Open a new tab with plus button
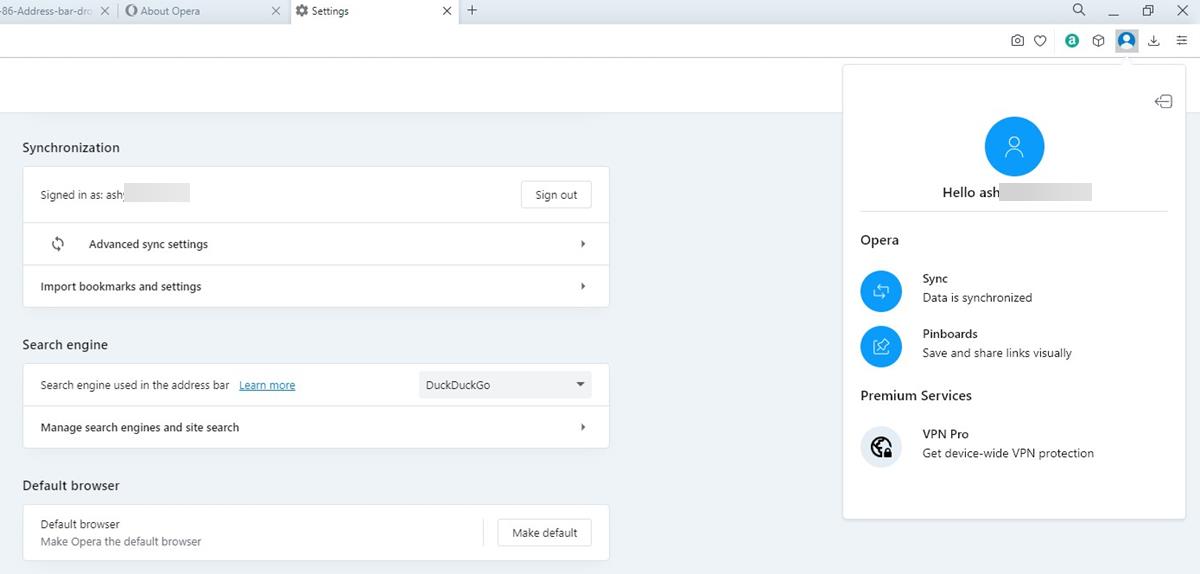 [472, 11]
